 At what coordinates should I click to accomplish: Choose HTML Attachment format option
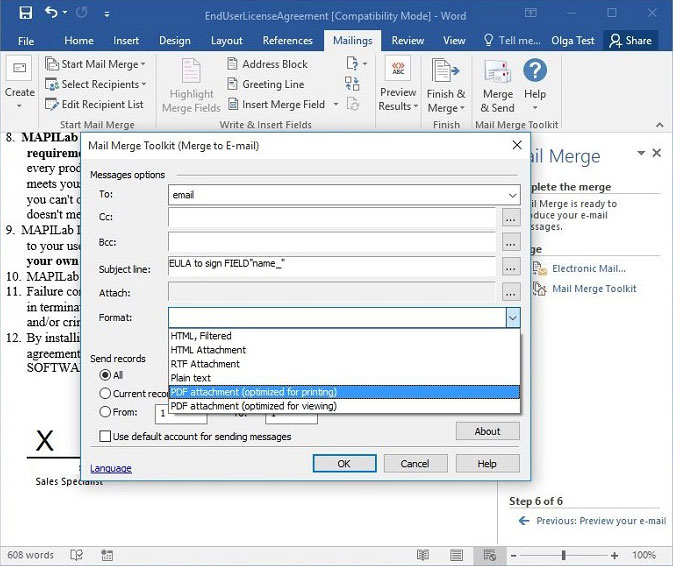(344, 350)
